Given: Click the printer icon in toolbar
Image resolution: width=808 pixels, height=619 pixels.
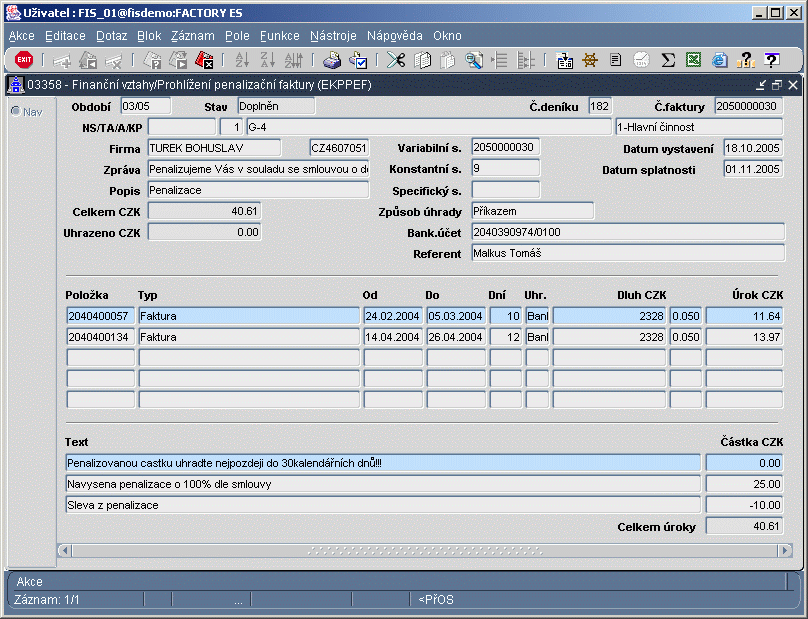Looking at the screenshot, I should click(332, 60).
